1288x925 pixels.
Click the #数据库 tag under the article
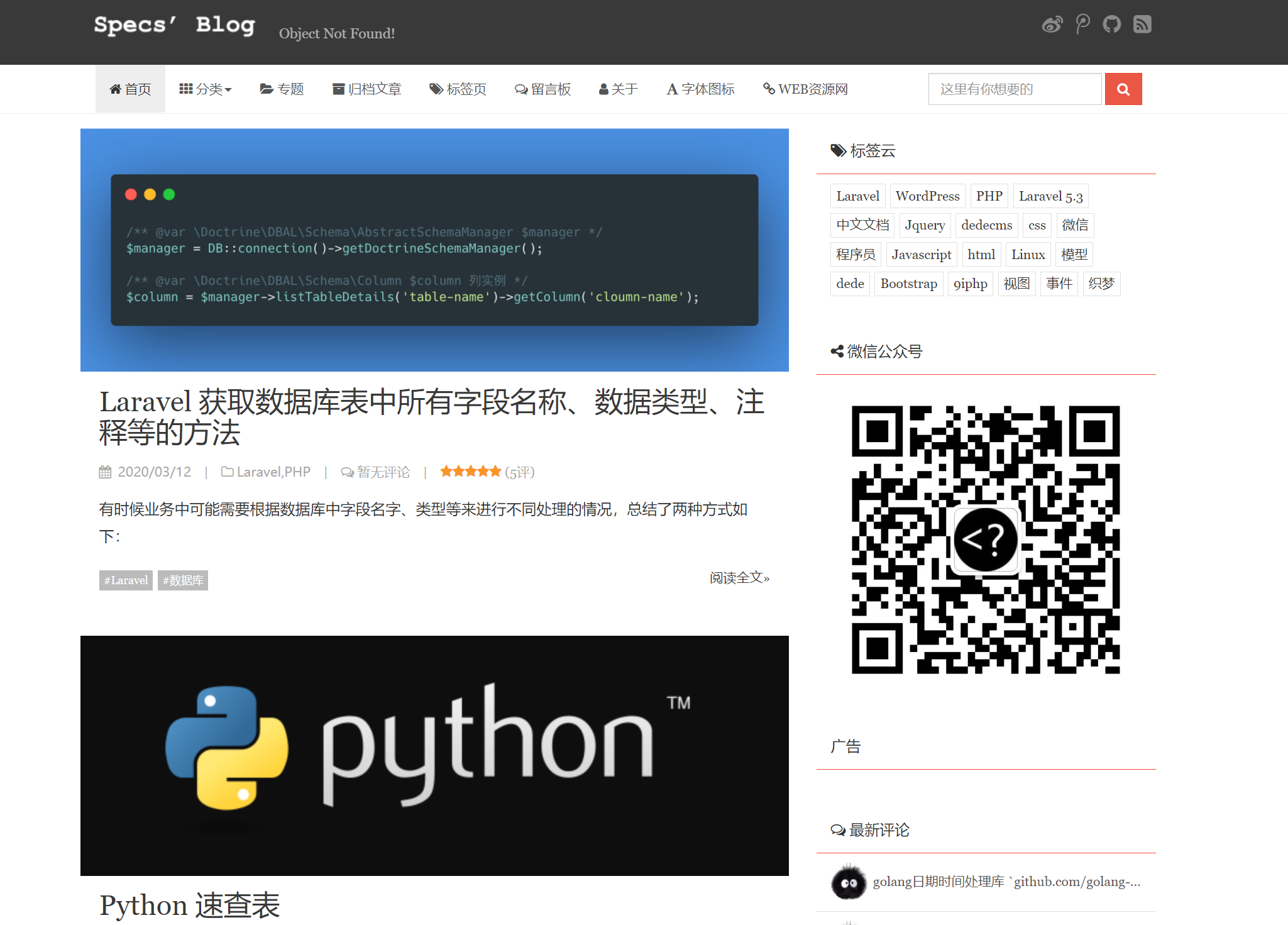click(182, 580)
